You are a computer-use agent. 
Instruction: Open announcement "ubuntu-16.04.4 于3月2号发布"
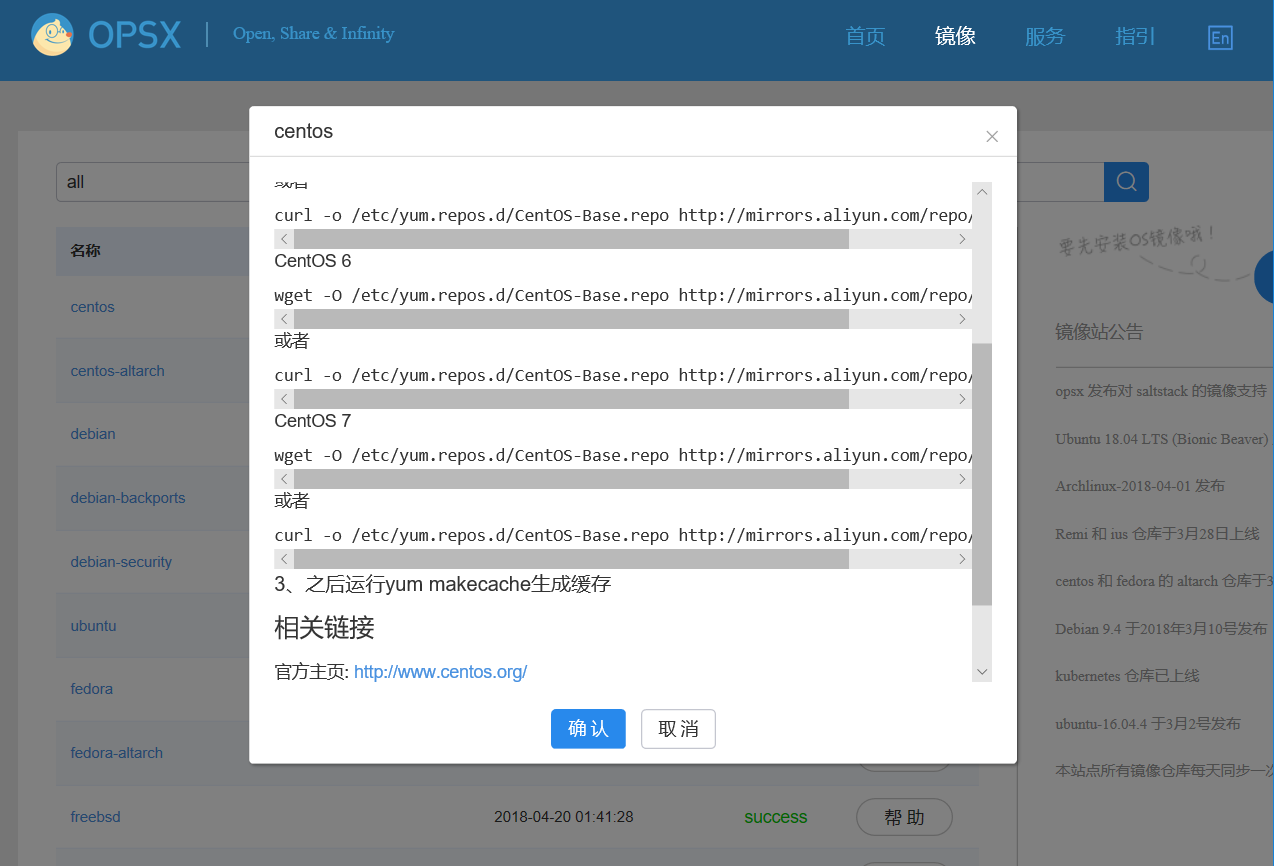pos(1148,724)
